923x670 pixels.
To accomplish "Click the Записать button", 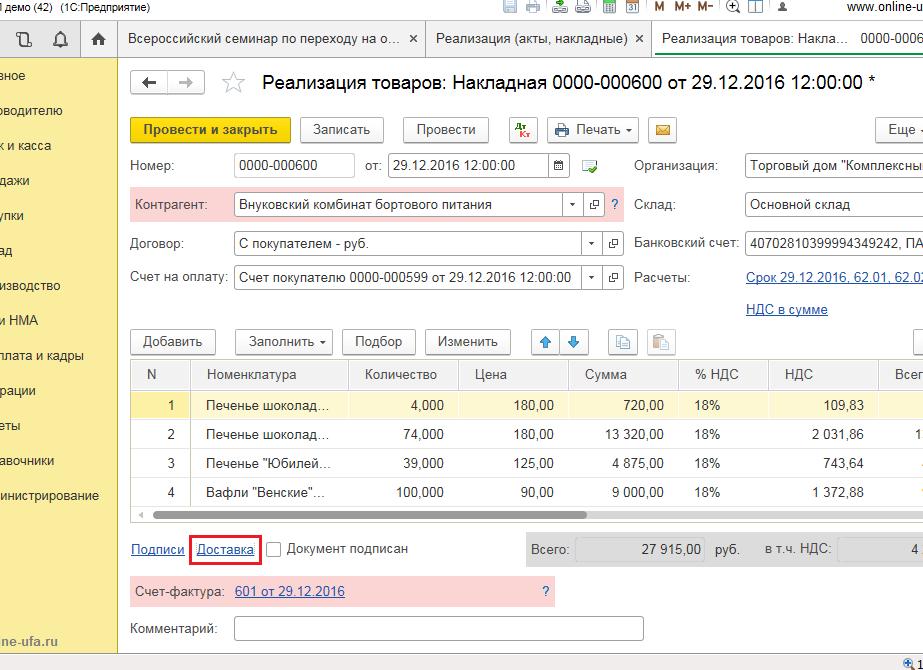I will coord(341,130).
